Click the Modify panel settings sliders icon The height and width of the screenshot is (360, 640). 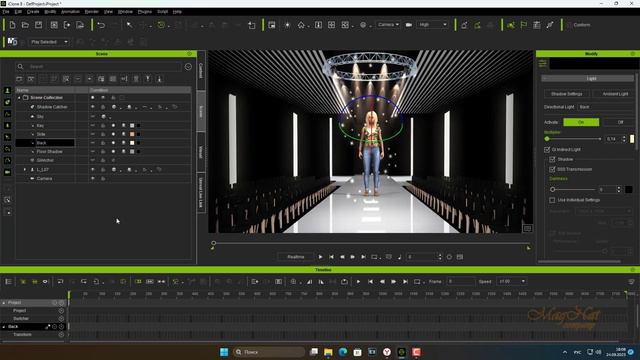[x=542, y=64]
